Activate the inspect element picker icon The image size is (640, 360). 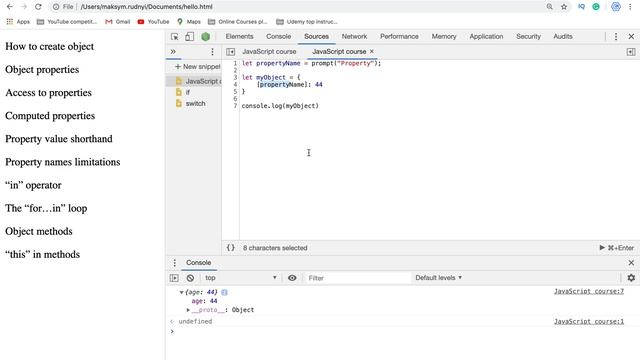click(x=175, y=37)
